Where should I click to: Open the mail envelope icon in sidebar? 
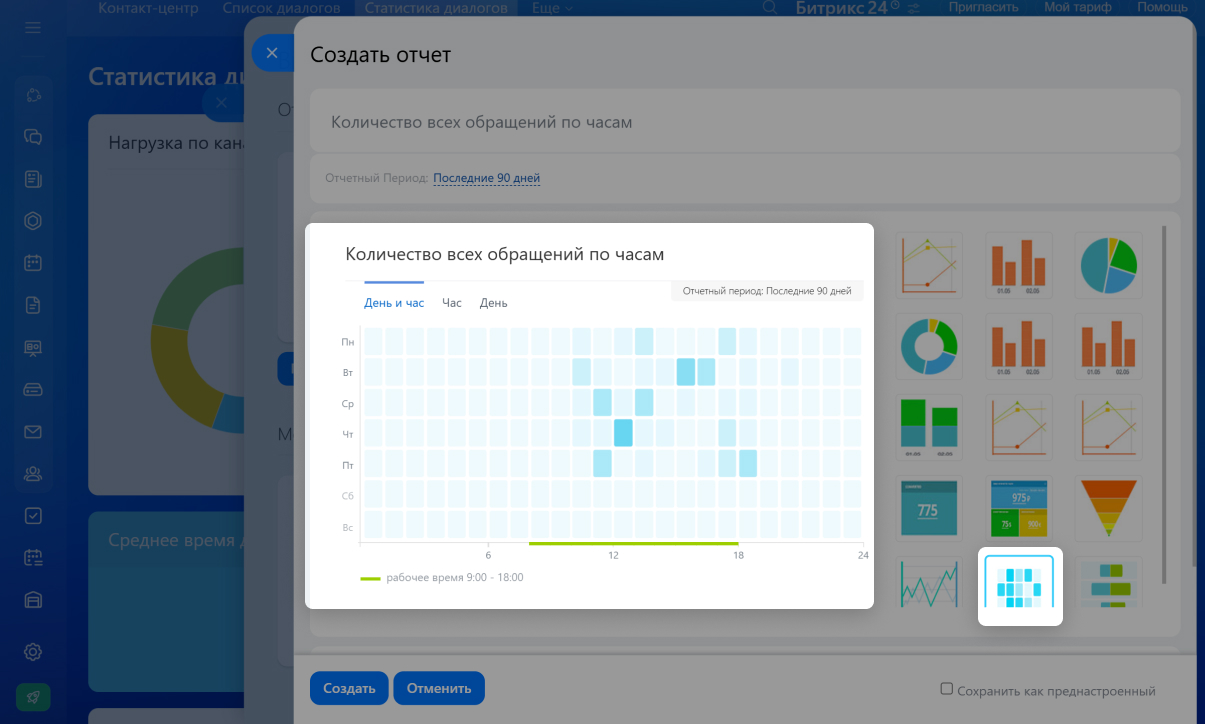(x=33, y=432)
